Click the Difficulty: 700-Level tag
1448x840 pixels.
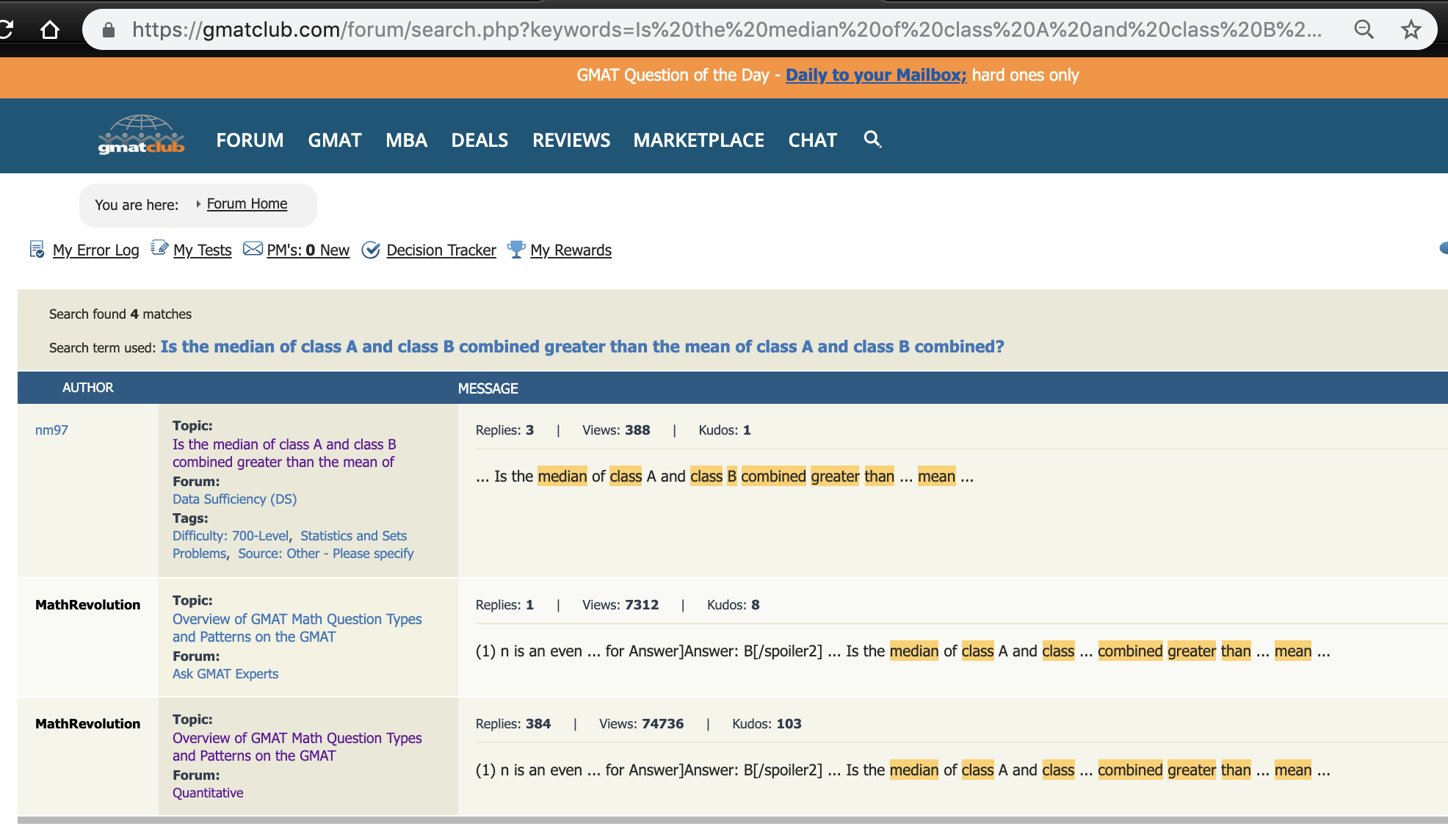231,536
